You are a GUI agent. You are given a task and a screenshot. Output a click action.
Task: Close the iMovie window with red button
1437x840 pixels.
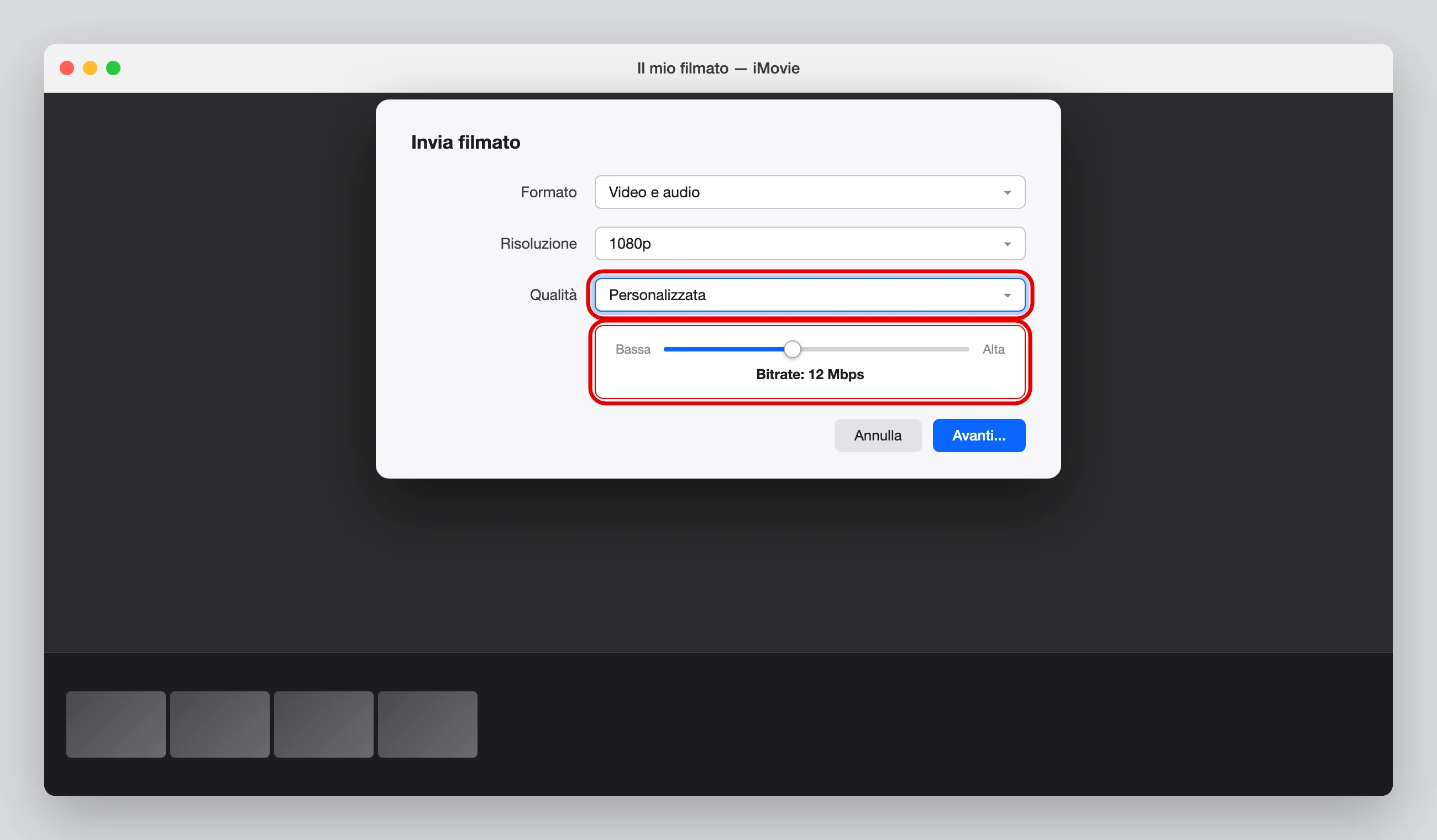point(67,68)
